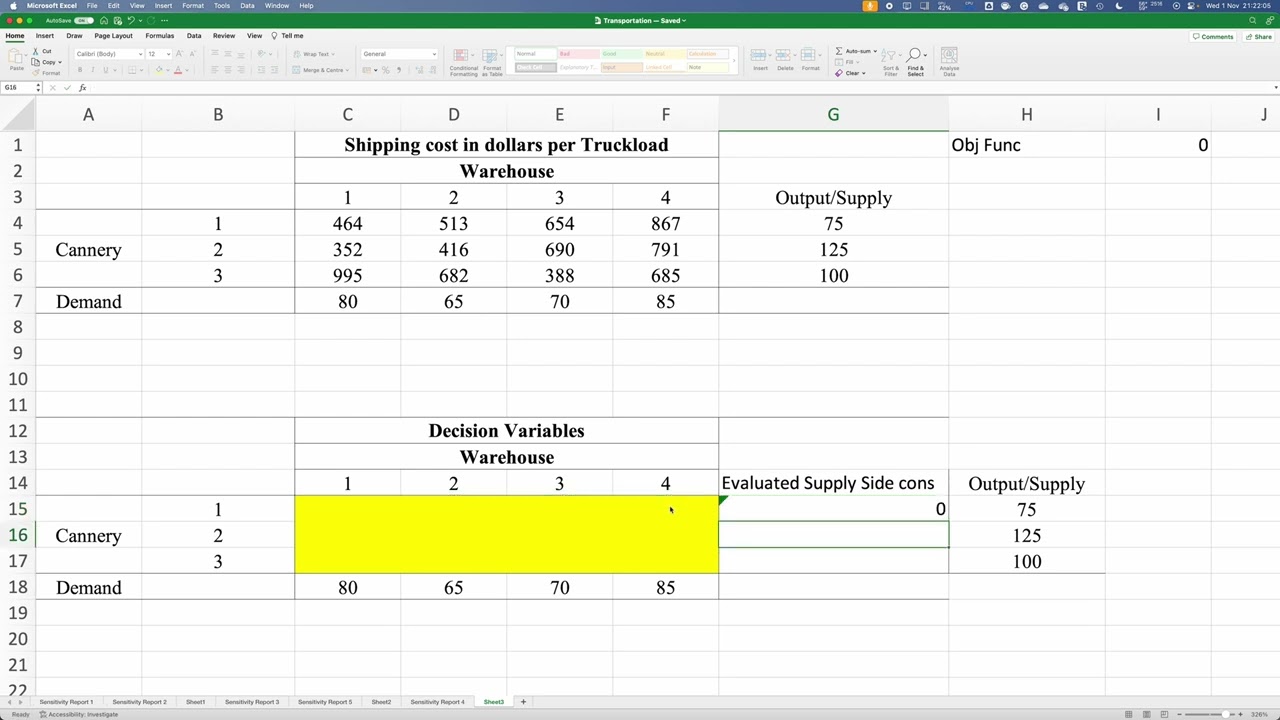Open the Copy dropdown
The image size is (1280, 720).
(x=59, y=62)
